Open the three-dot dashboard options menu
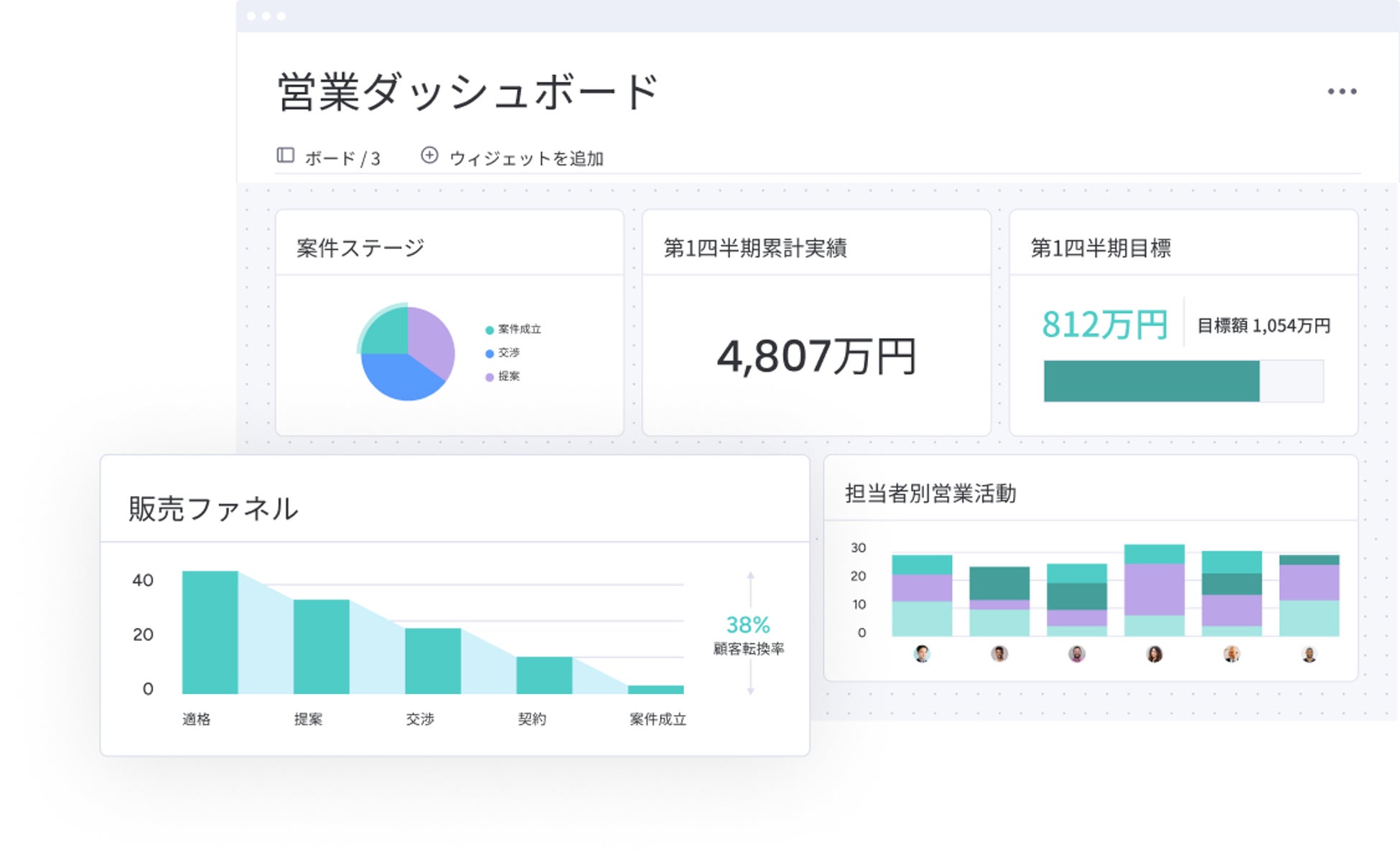Screen dimensions: 1400x867 [x=1341, y=91]
